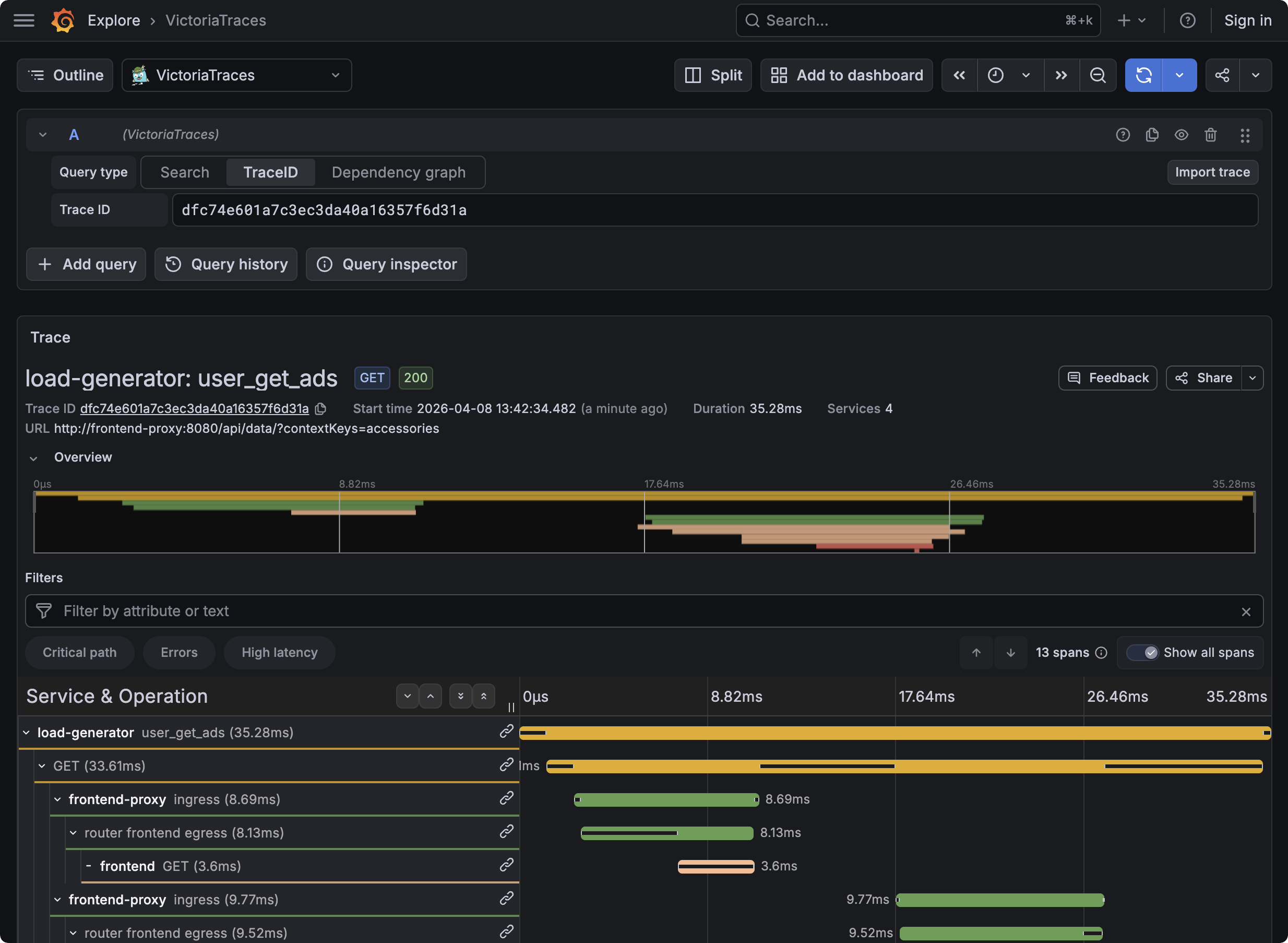The height and width of the screenshot is (943, 1288).
Task: Toggle the Critical path filter
Action: (80, 653)
